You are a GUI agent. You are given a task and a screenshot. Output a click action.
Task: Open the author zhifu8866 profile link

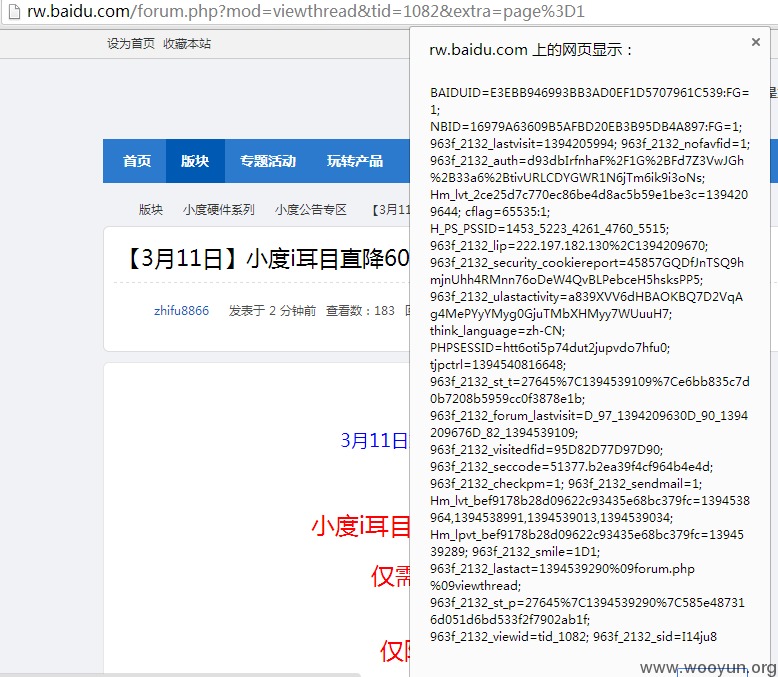pos(182,311)
